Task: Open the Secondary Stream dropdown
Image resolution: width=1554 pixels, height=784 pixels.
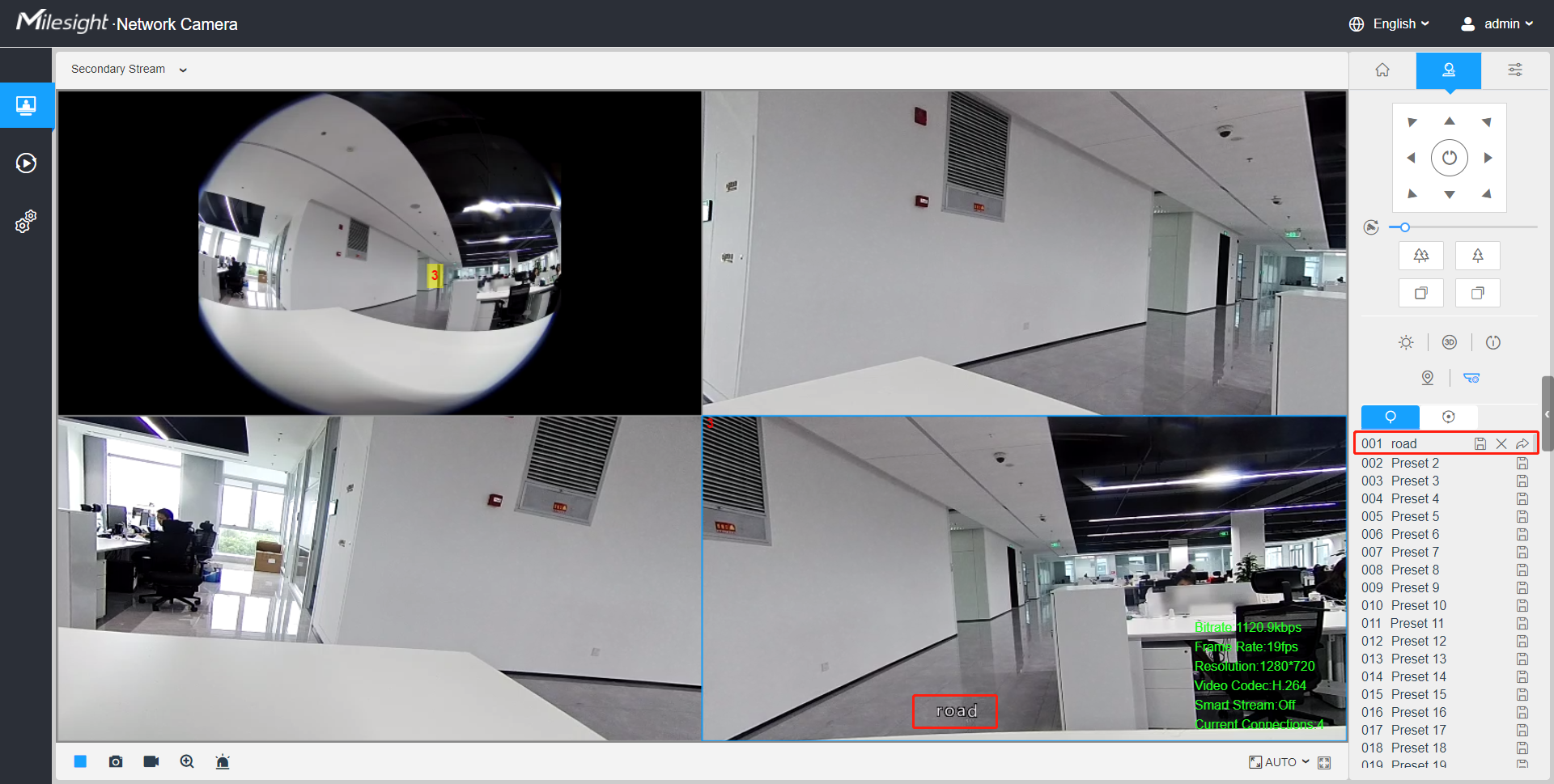Action: 129,70
